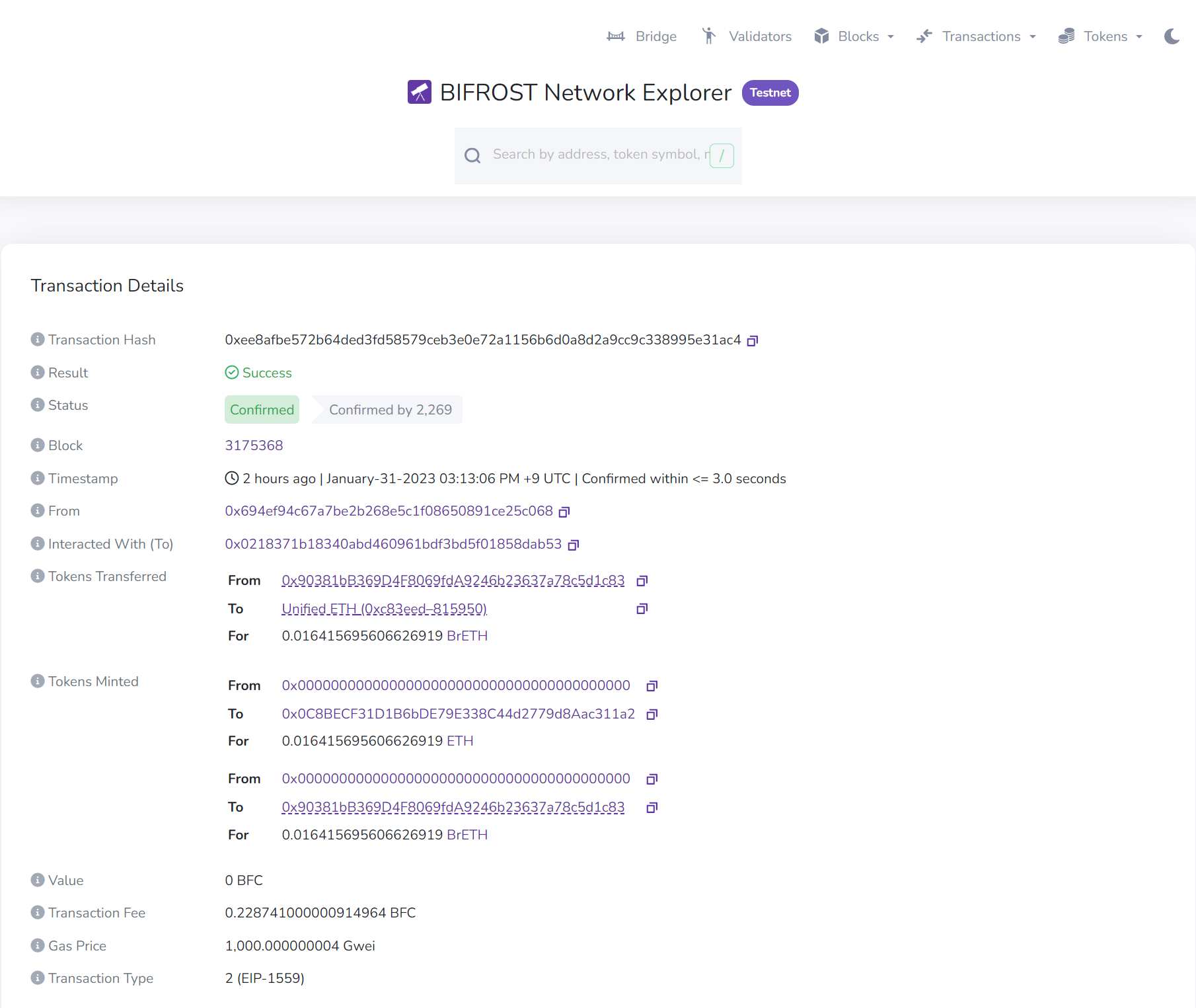Open the ETH token link
The image size is (1196, 1008).
point(460,741)
